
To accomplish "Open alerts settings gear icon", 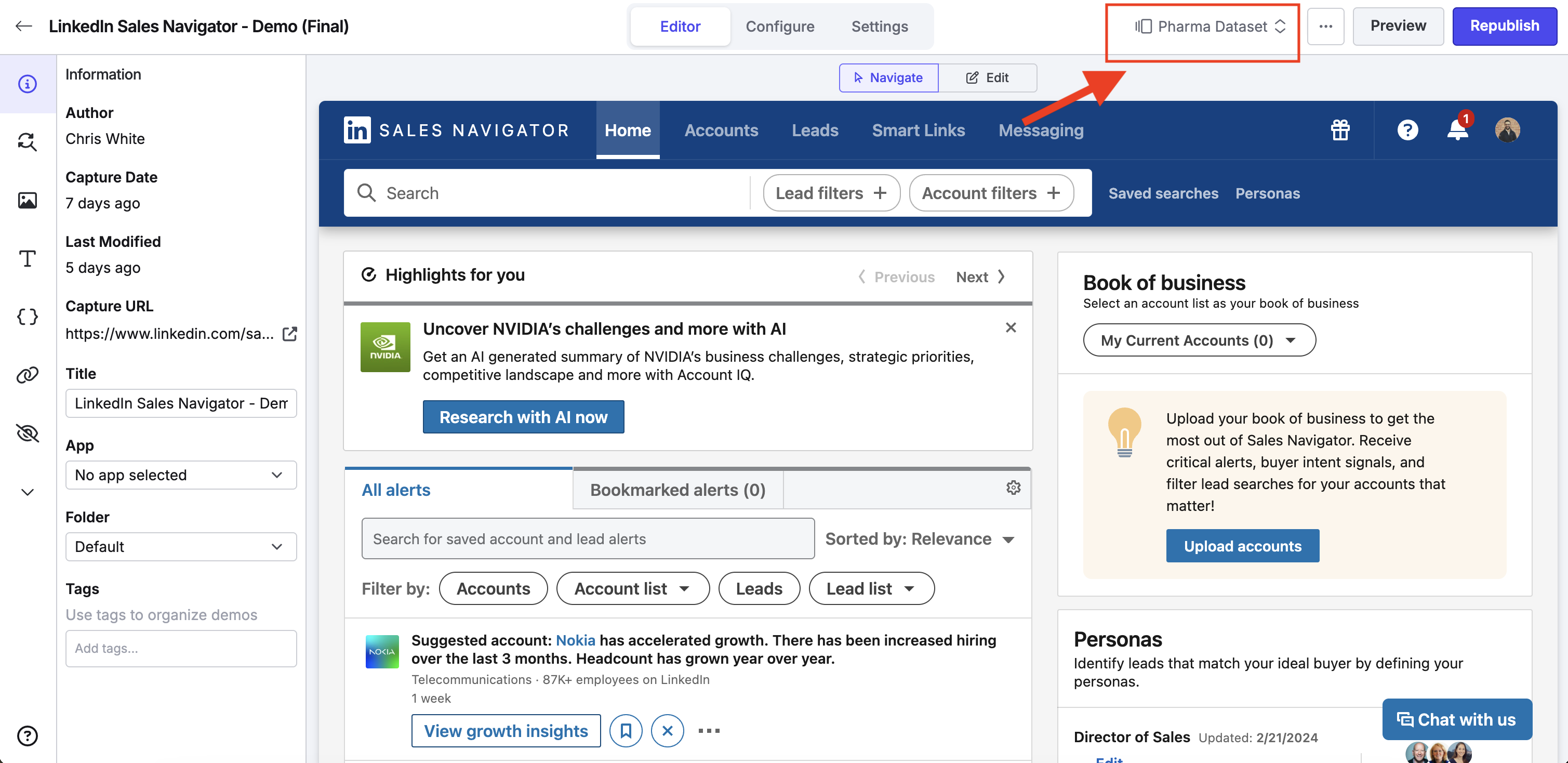I will [1013, 488].
